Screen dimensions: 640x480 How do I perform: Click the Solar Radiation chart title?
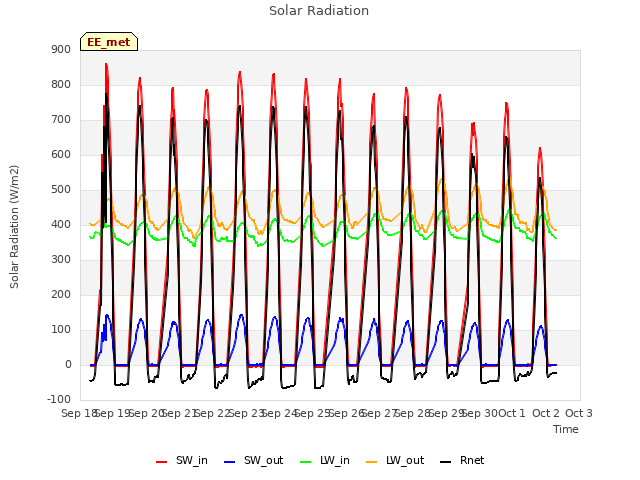(x=319, y=11)
